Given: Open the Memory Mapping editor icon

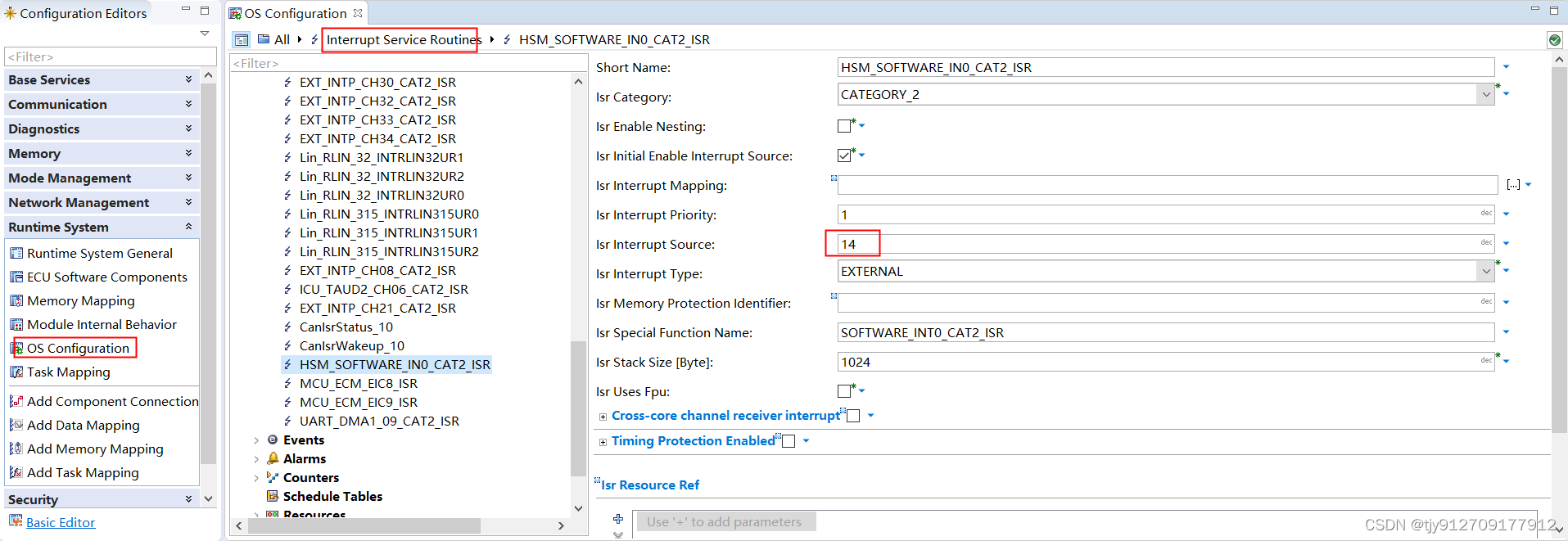Looking at the screenshot, I should 16,301.
